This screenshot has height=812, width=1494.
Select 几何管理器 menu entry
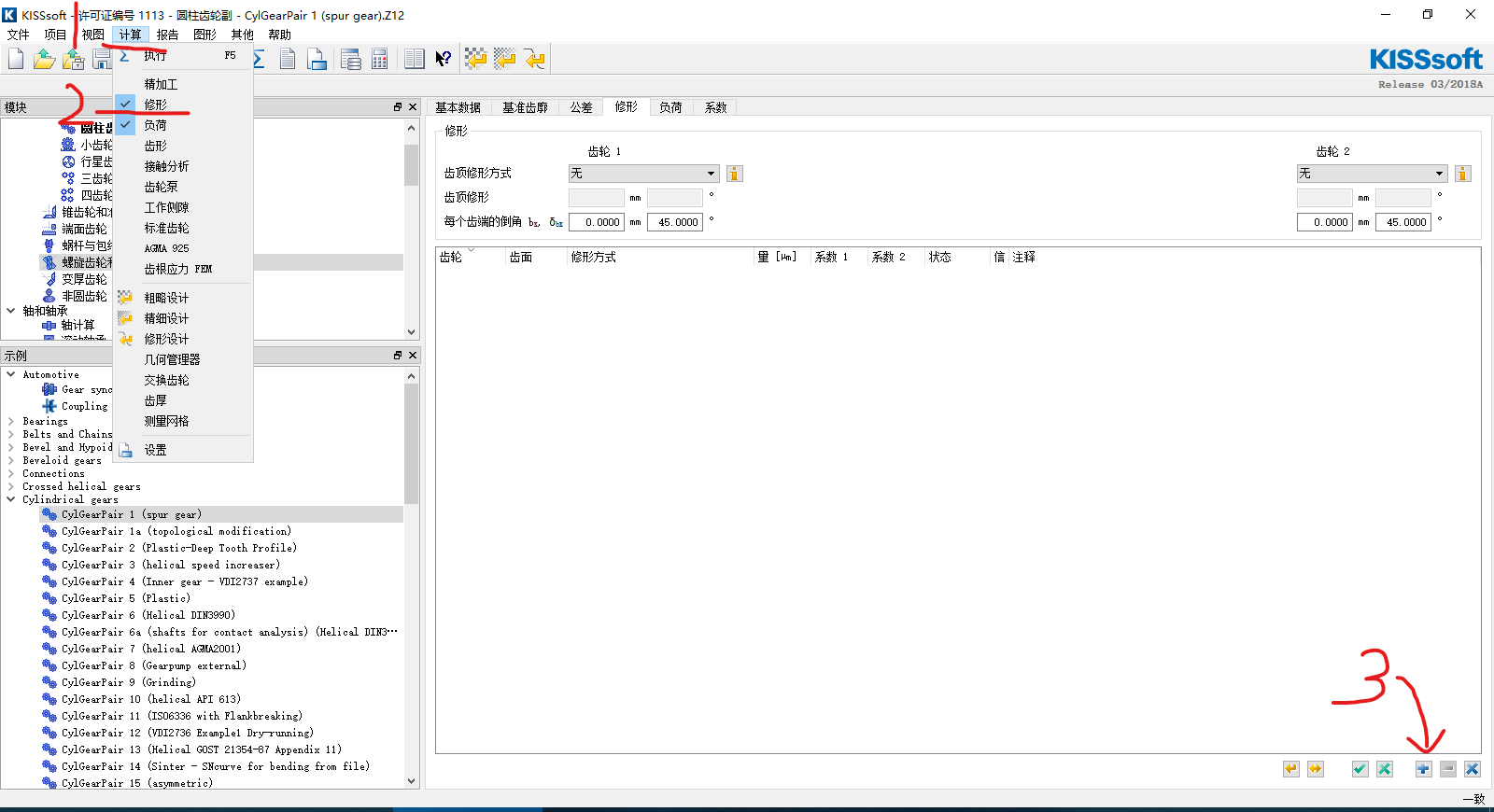(183, 359)
